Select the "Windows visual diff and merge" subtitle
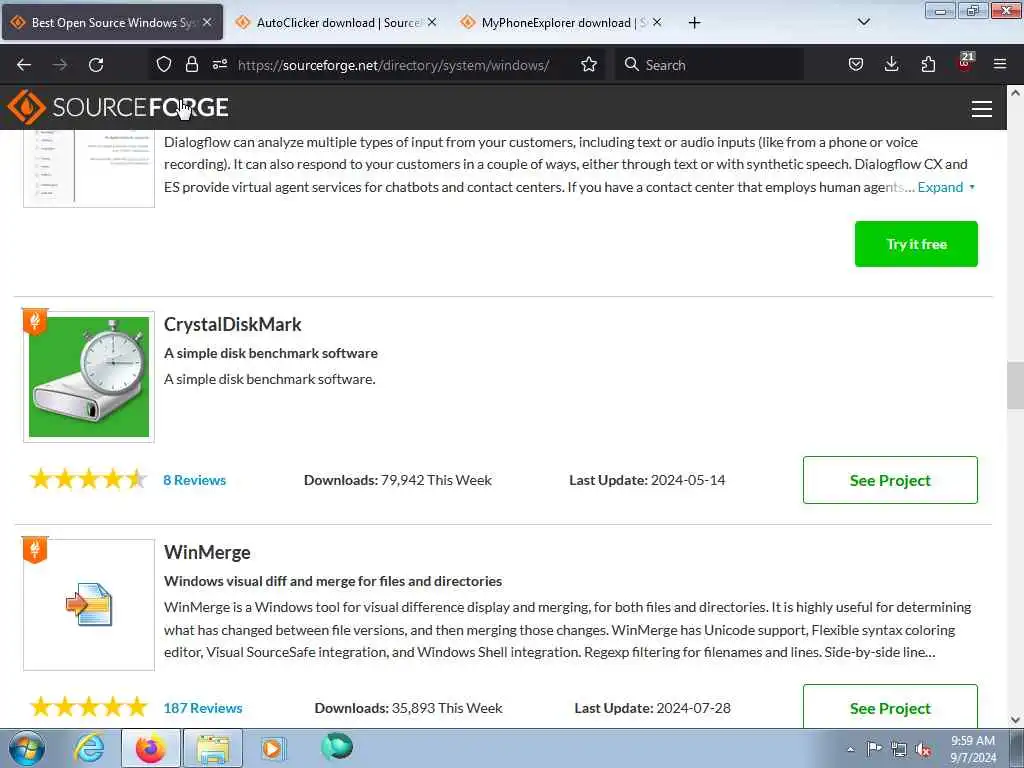This screenshot has width=1024, height=768. (332, 581)
